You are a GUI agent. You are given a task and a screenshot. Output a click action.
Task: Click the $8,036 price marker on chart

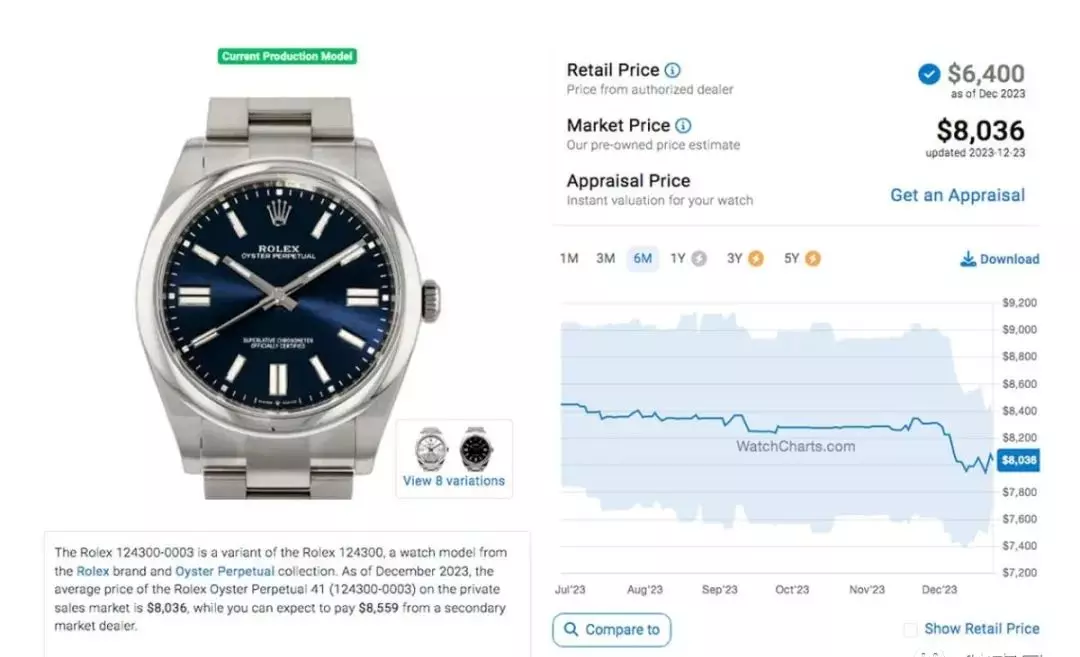click(x=1018, y=460)
